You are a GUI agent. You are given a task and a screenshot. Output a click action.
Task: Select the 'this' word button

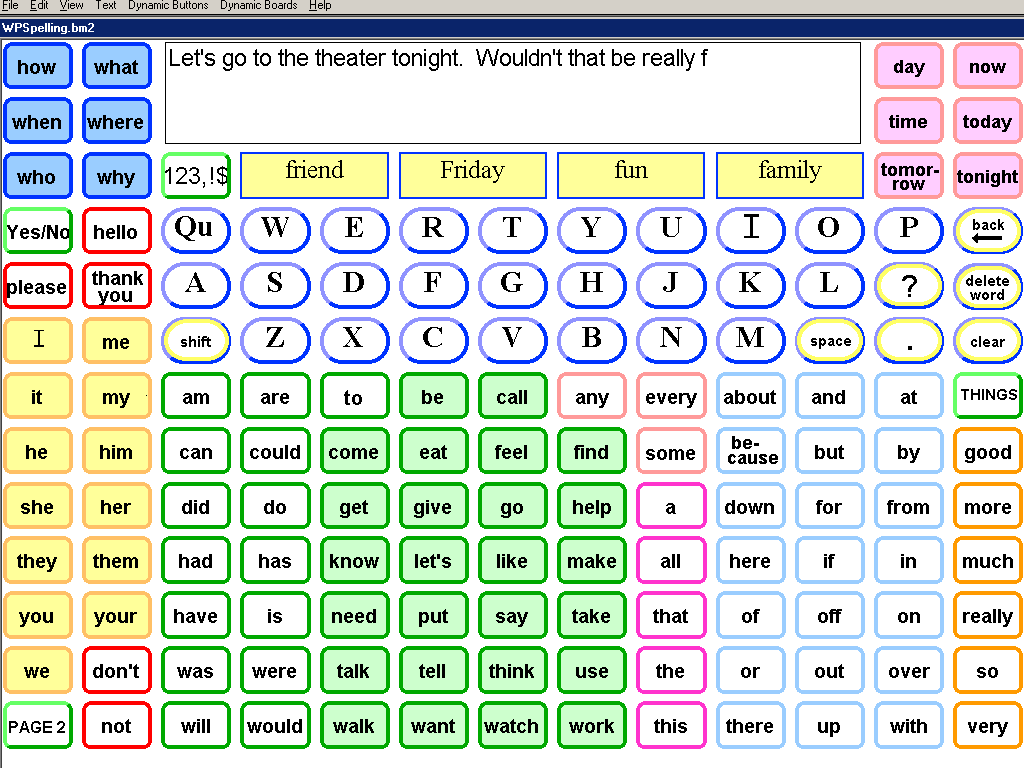coord(671,726)
